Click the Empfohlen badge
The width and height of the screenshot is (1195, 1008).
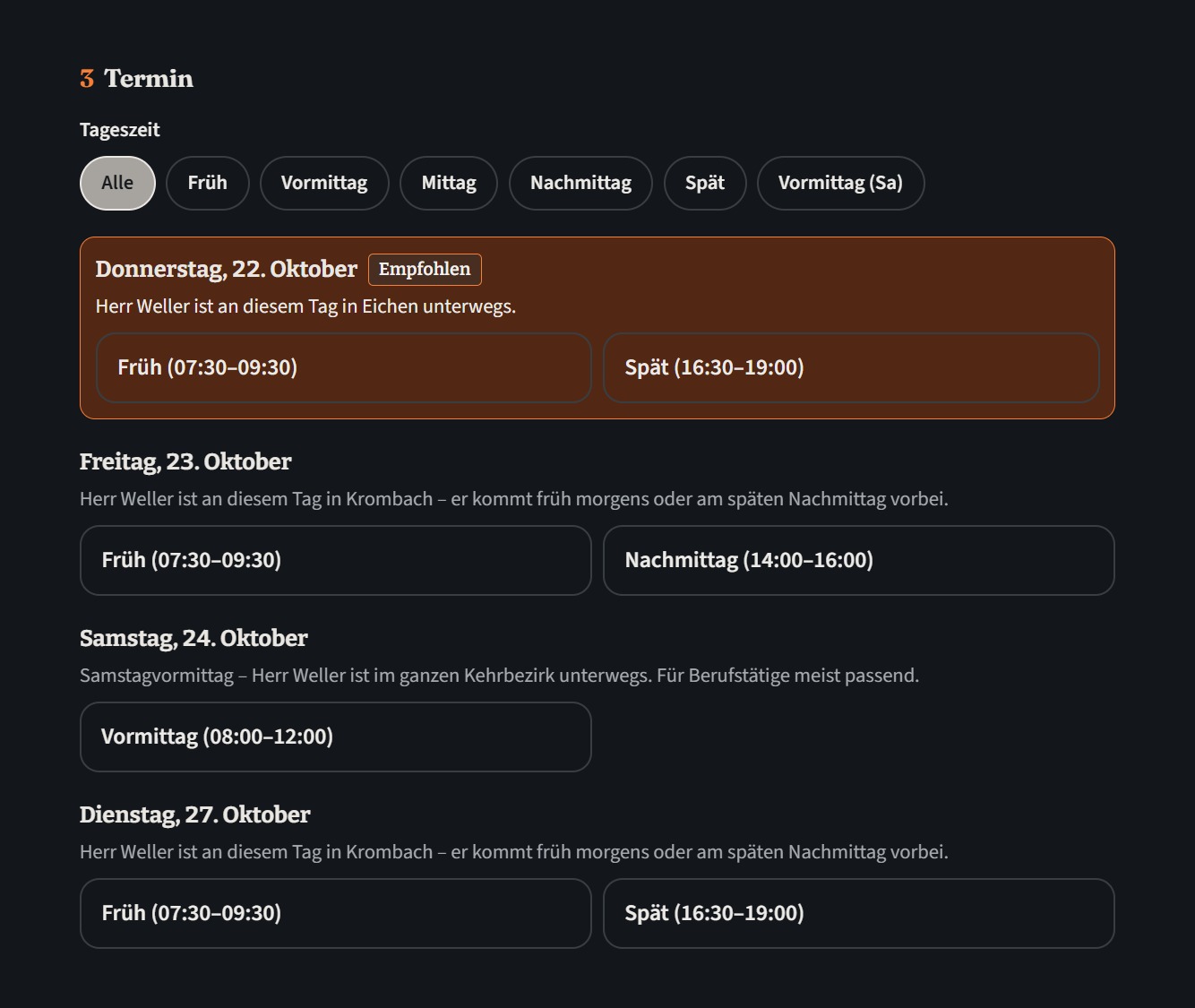coord(425,269)
